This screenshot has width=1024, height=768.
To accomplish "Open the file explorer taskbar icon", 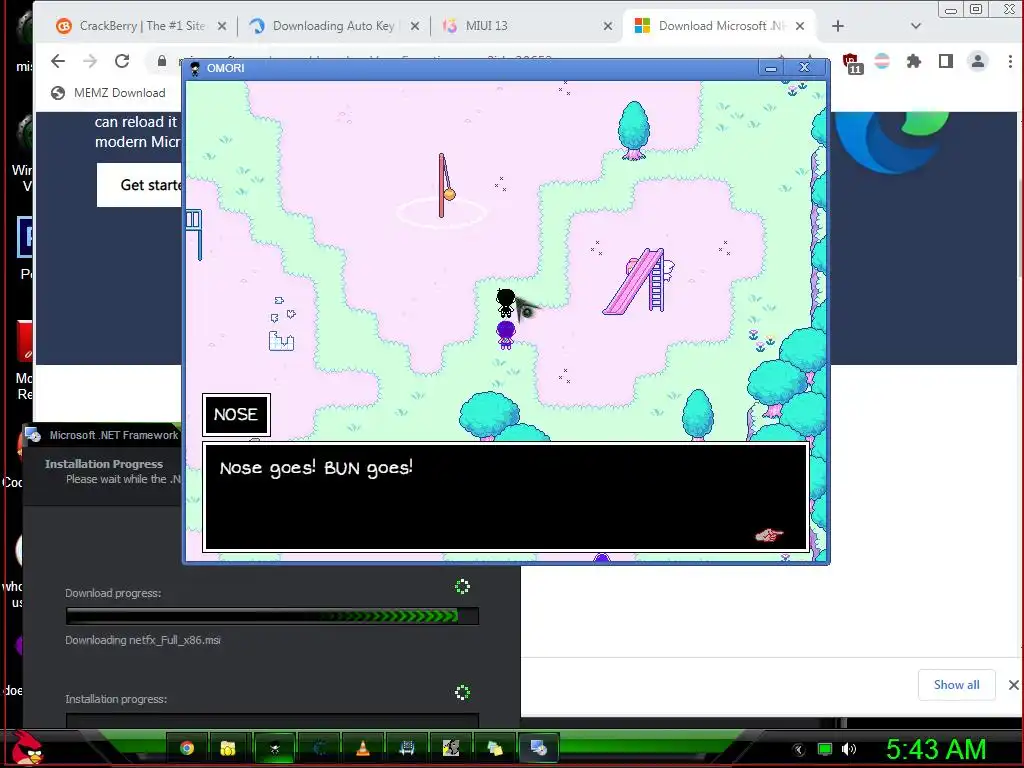I will click(228, 748).
